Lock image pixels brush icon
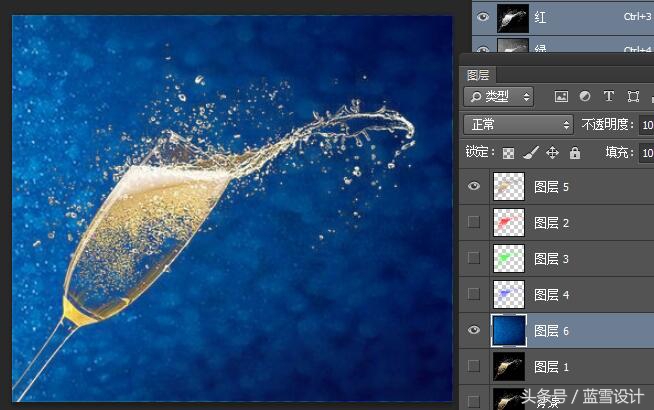 point(531,153)
